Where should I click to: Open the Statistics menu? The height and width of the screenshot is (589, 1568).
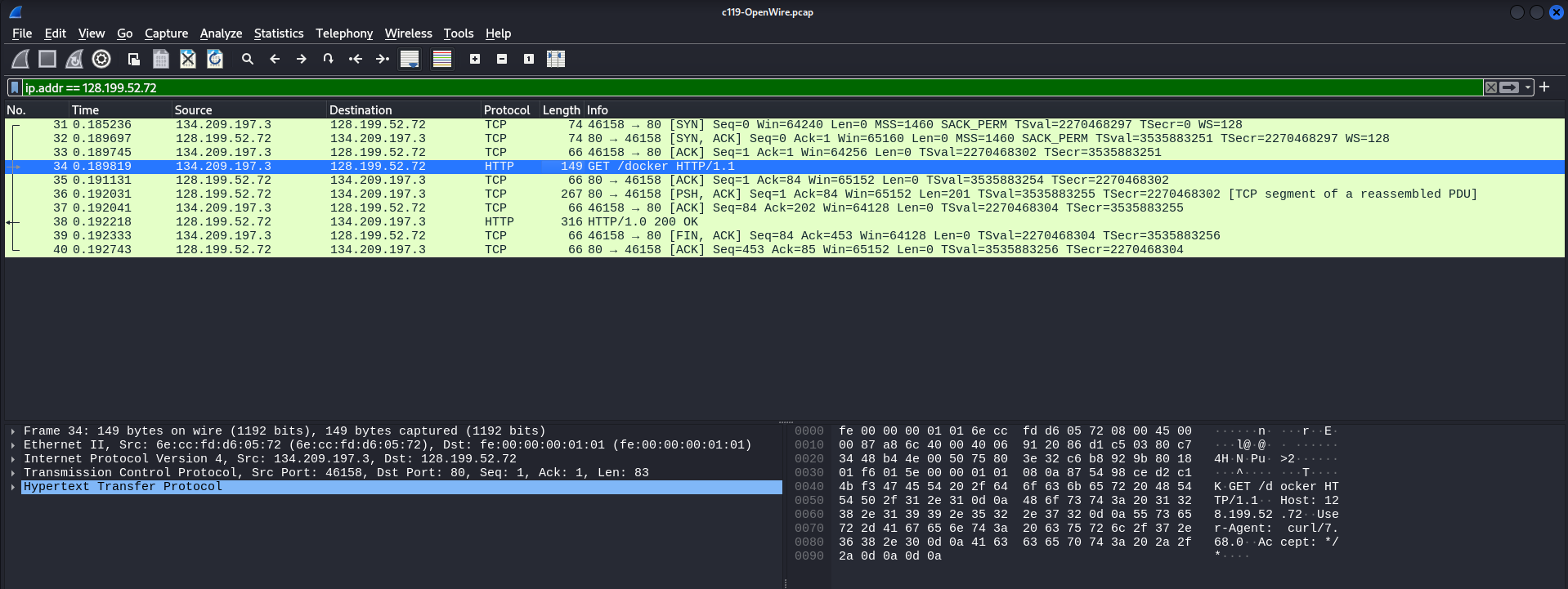coord(278,33)
